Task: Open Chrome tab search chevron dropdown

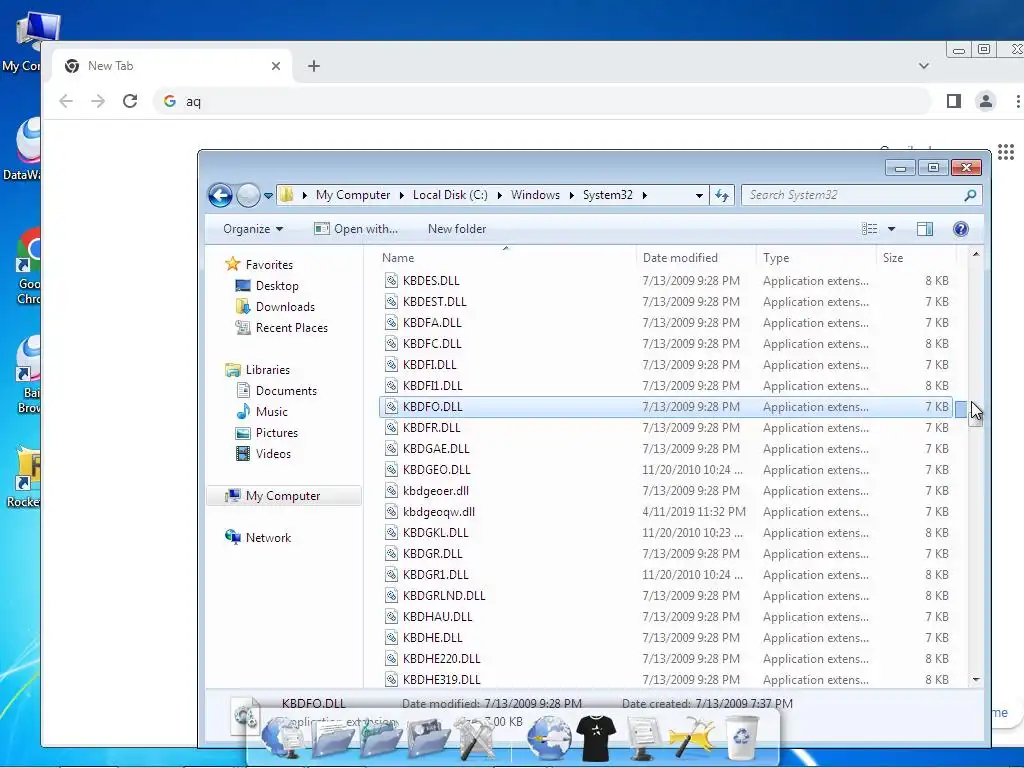Action: [x=923, y=66]
